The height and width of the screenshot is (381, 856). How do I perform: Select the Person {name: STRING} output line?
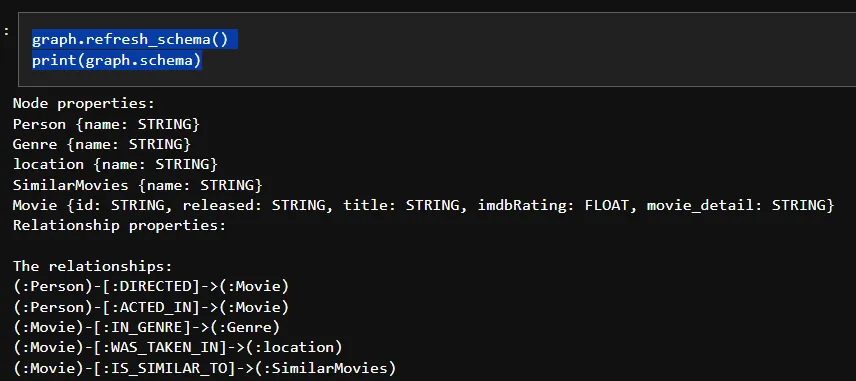click(106, 124)
